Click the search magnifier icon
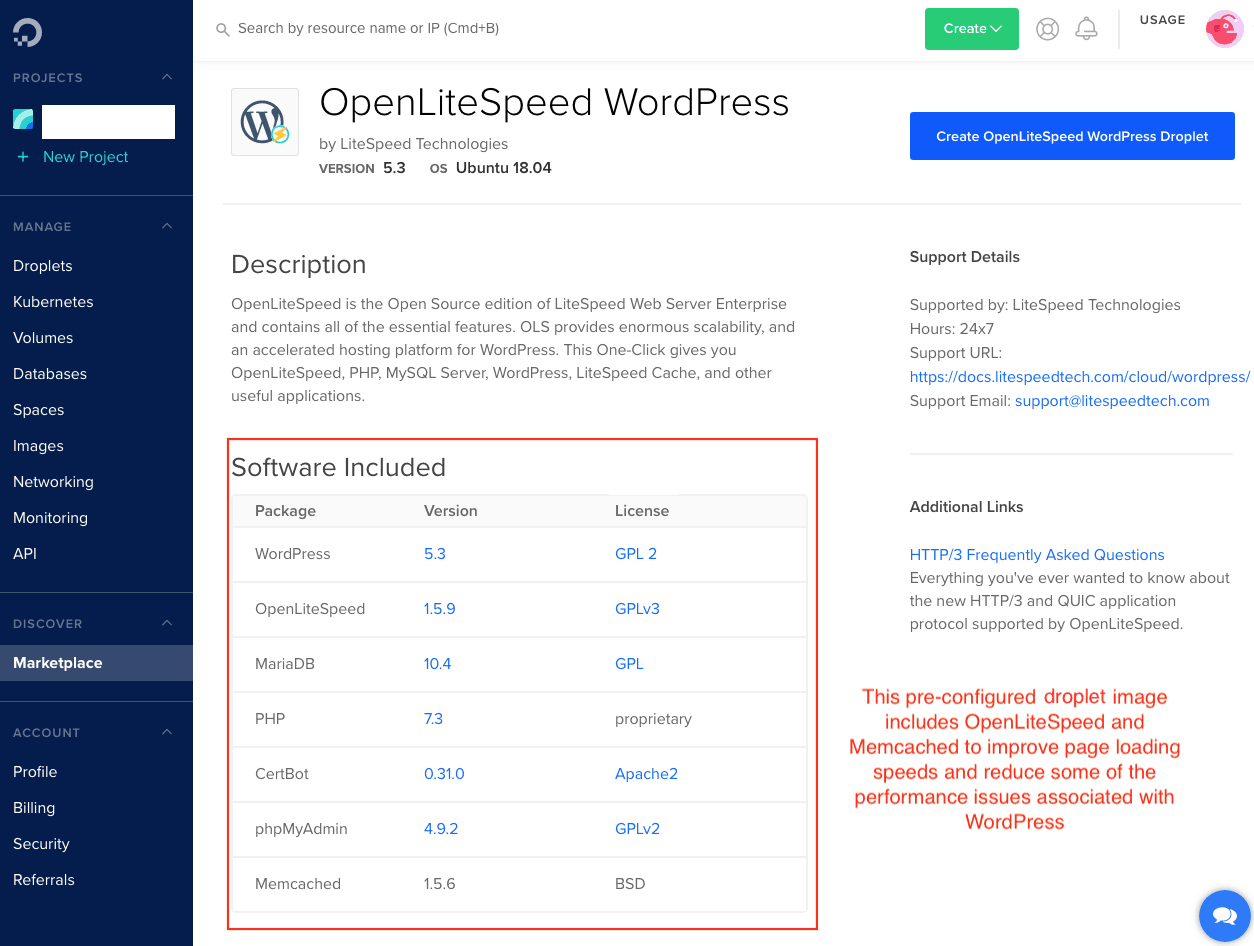The image size is (1254, 946). (x=223, y=30)
